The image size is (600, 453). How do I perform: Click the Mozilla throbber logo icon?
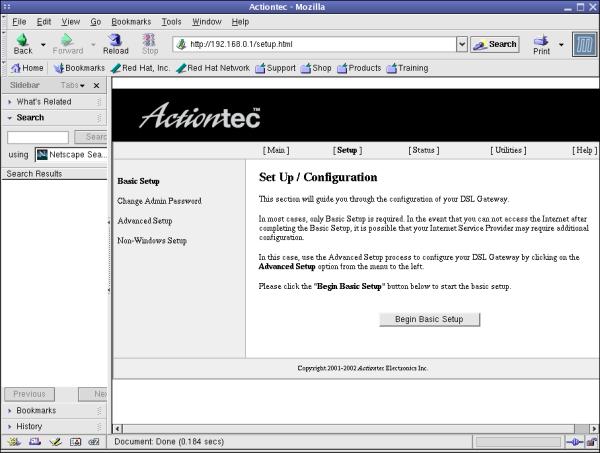point(584,44)
